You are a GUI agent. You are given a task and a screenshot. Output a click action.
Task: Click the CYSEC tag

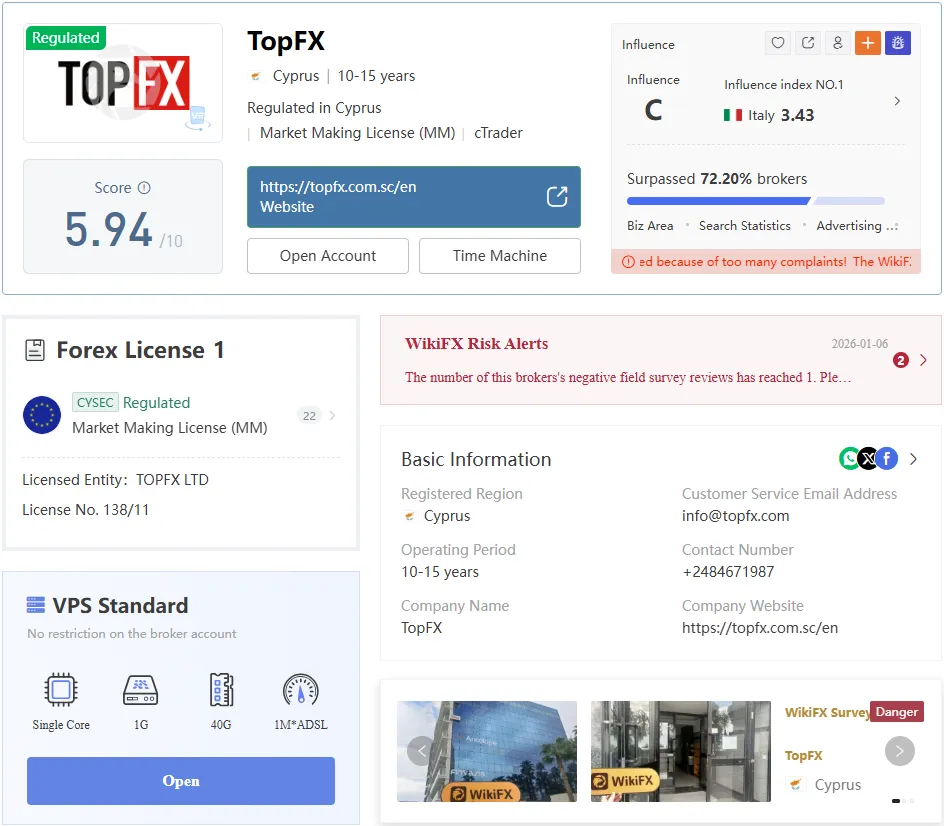[x=95, y=402]
